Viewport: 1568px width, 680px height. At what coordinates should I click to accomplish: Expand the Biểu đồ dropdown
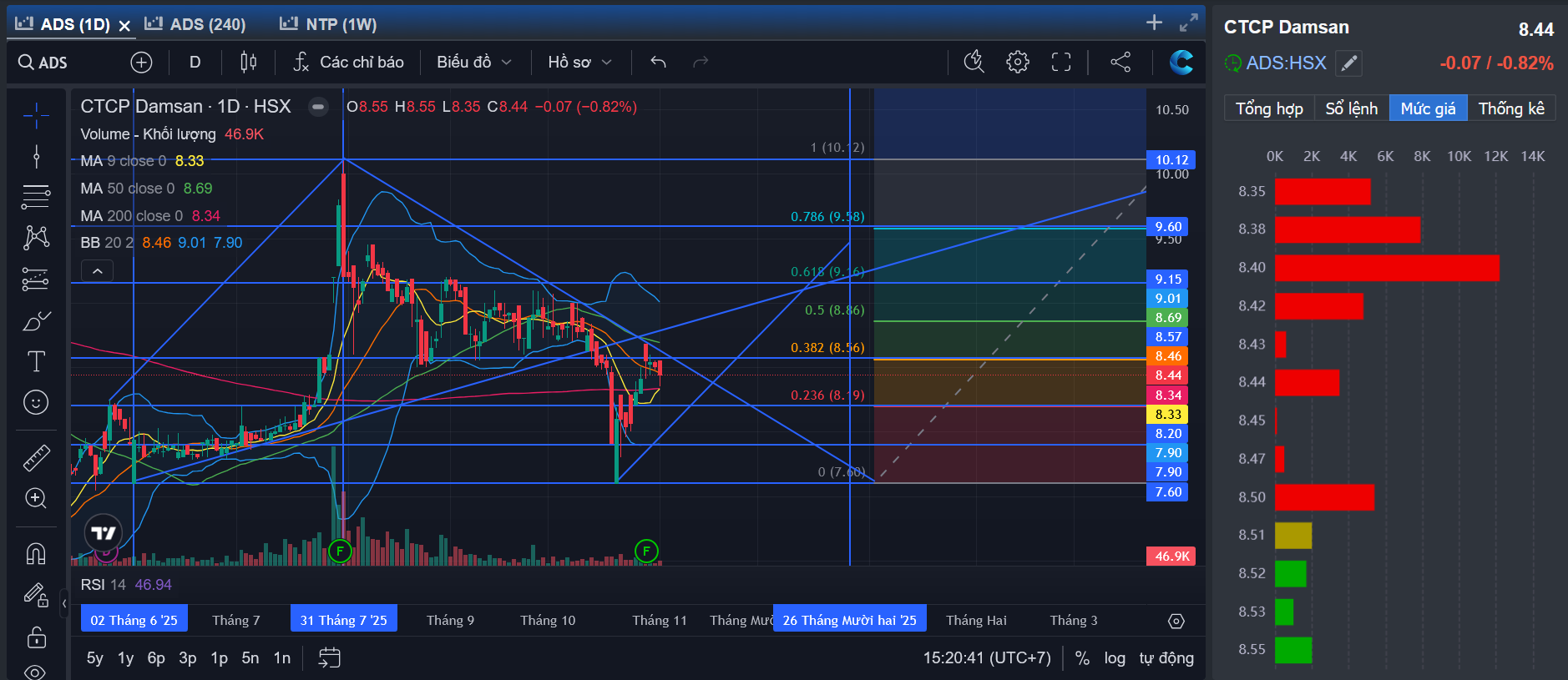click(473, 63)
